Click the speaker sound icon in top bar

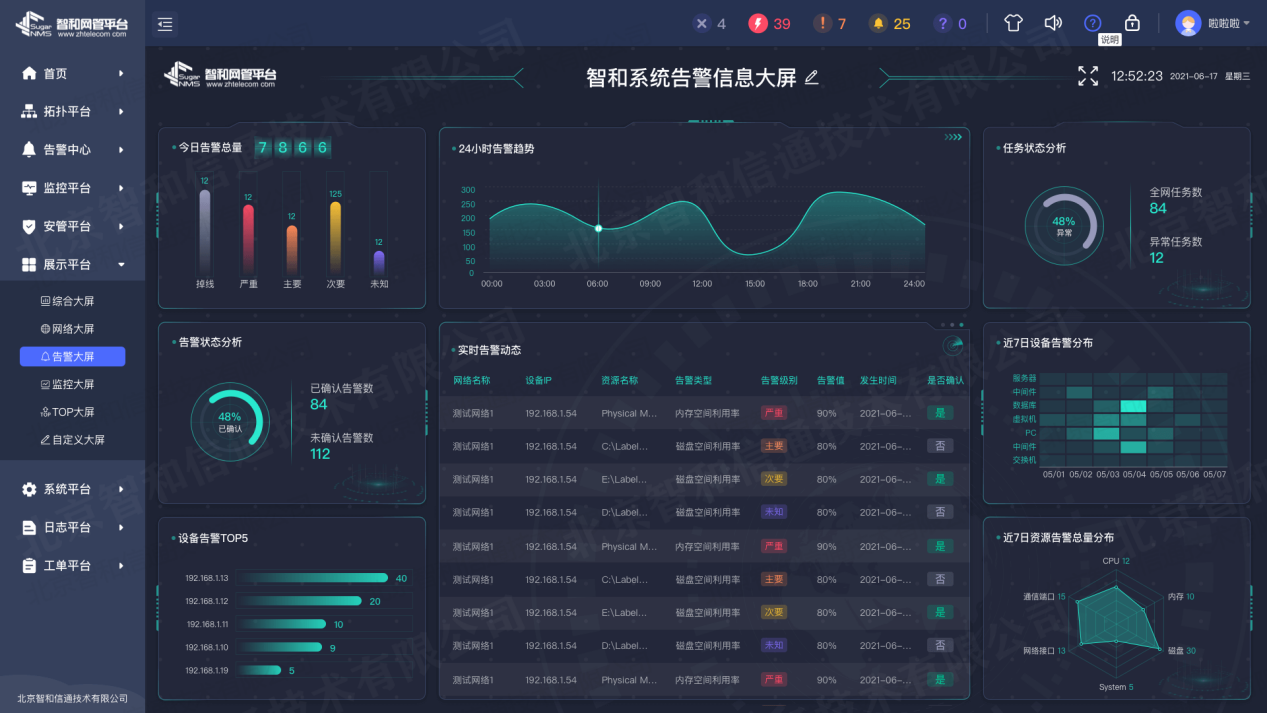[x=1052, y=21]
